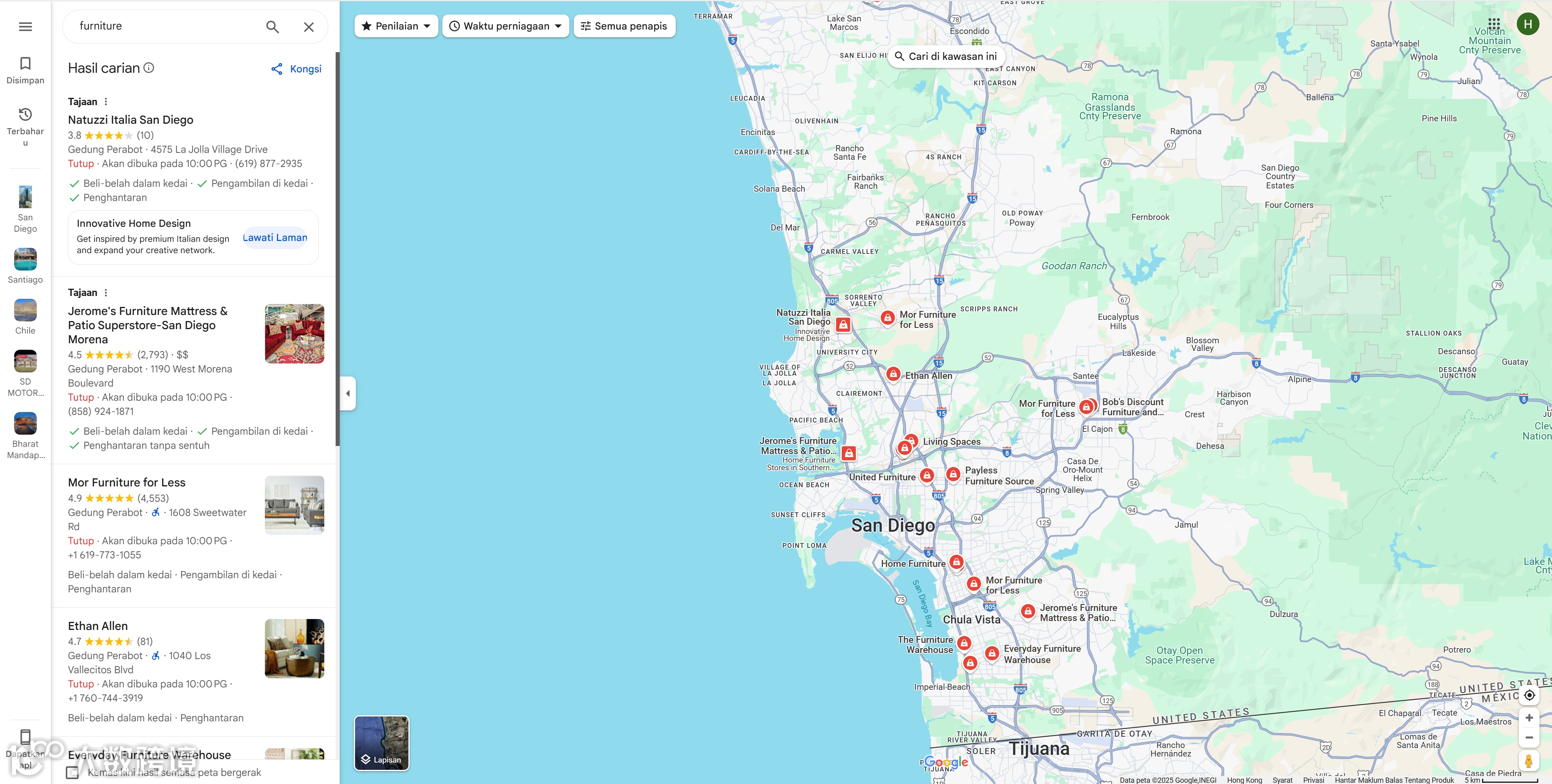Collapse the side results panel
1552x784 pixels.
(x=348, y=393)
